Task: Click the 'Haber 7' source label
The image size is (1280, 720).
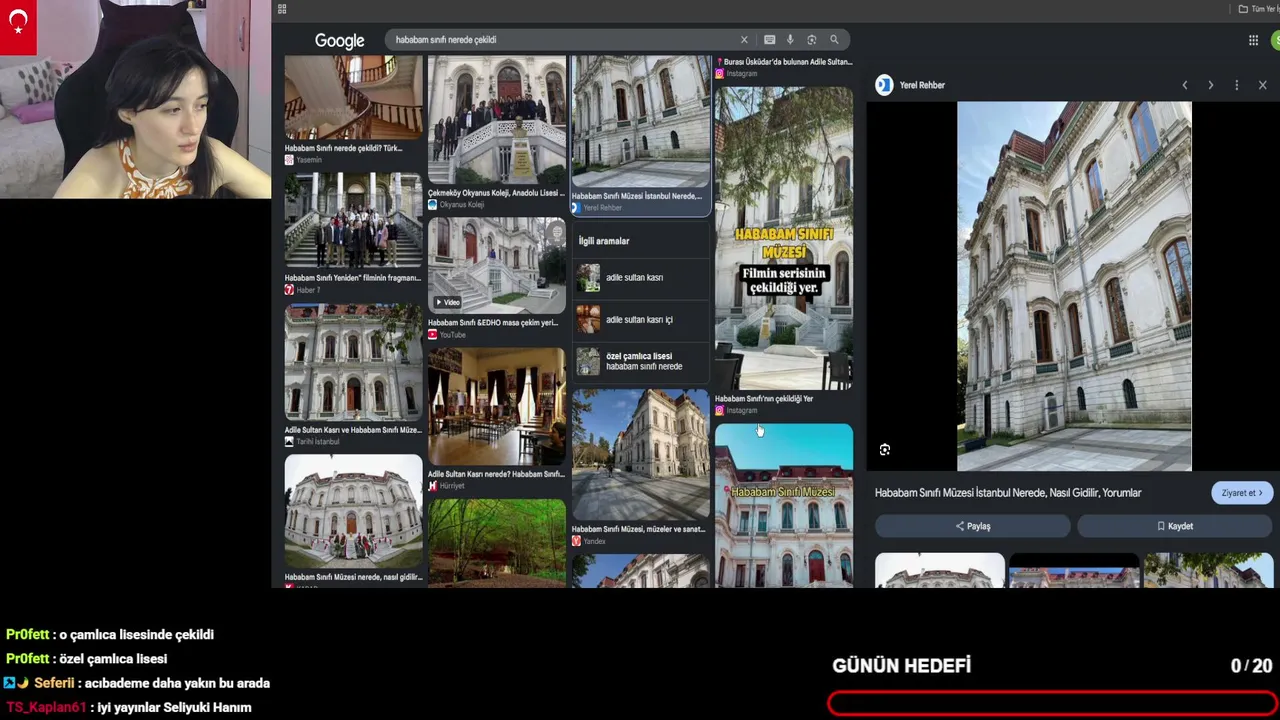Action: pyautogui.click(x=307, y=290)
